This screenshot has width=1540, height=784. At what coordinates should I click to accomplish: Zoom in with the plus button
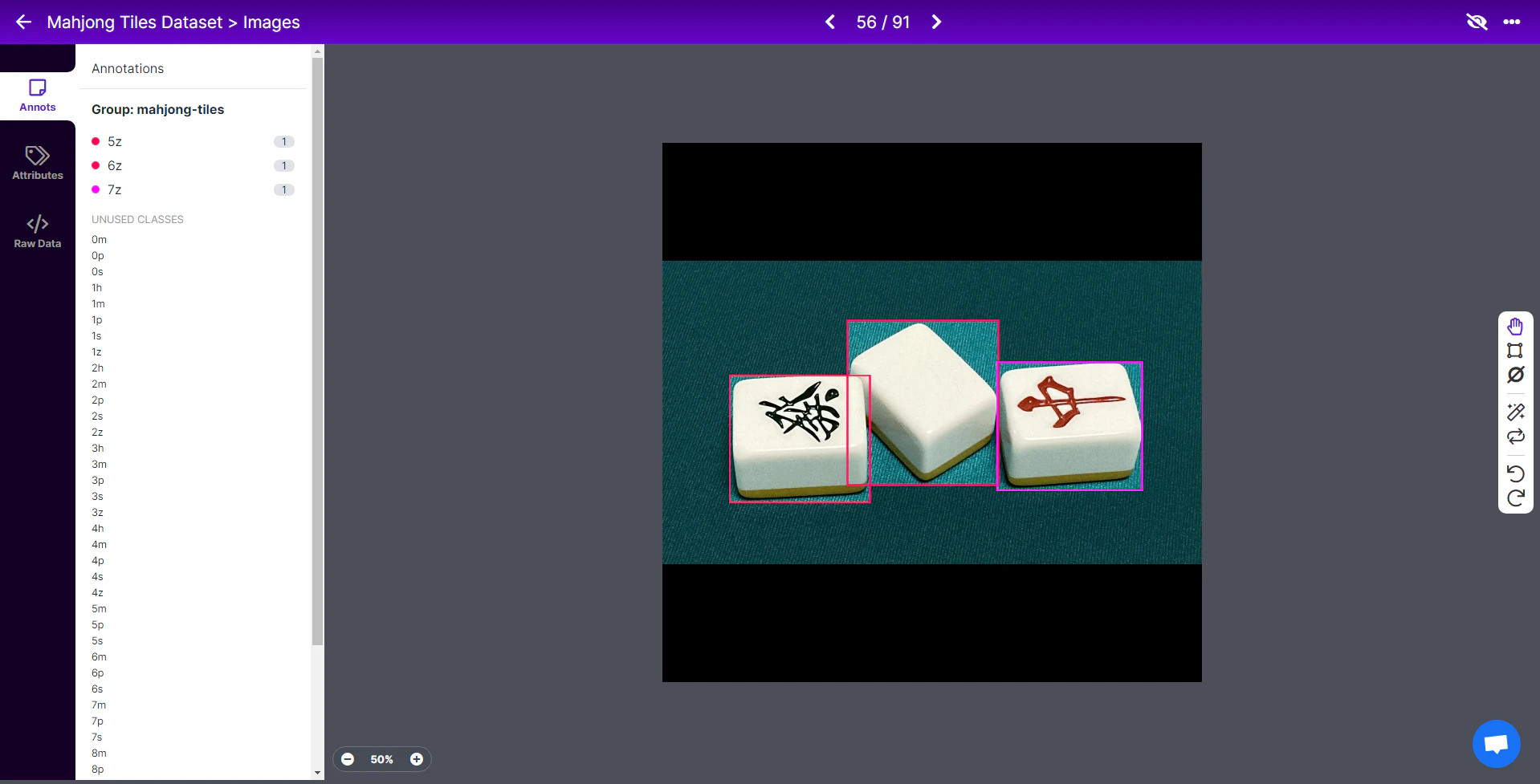[417, 759]
